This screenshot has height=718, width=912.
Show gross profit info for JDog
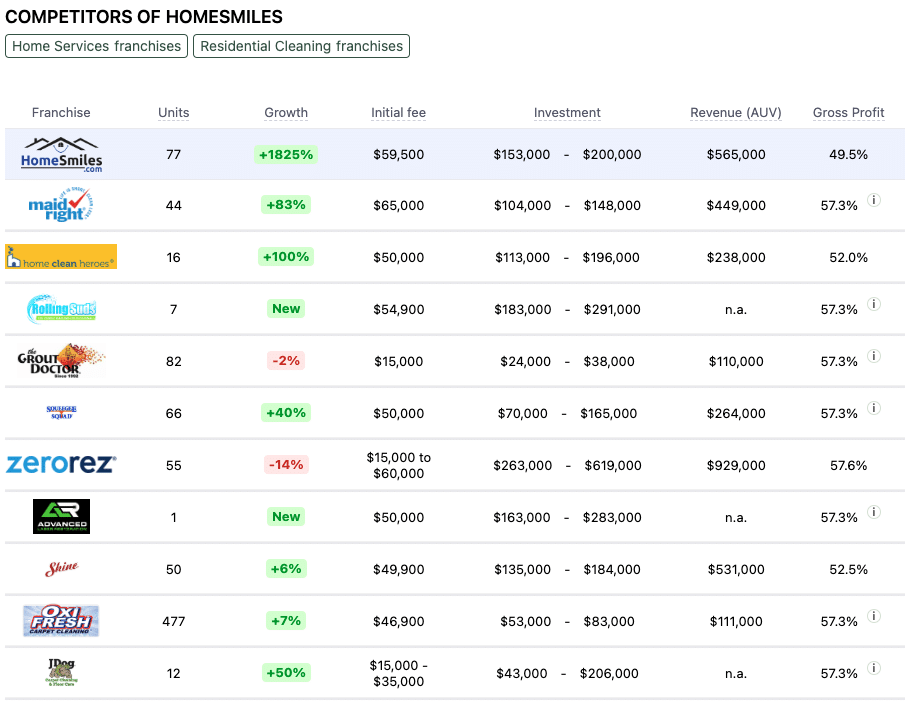pos(874,668)
